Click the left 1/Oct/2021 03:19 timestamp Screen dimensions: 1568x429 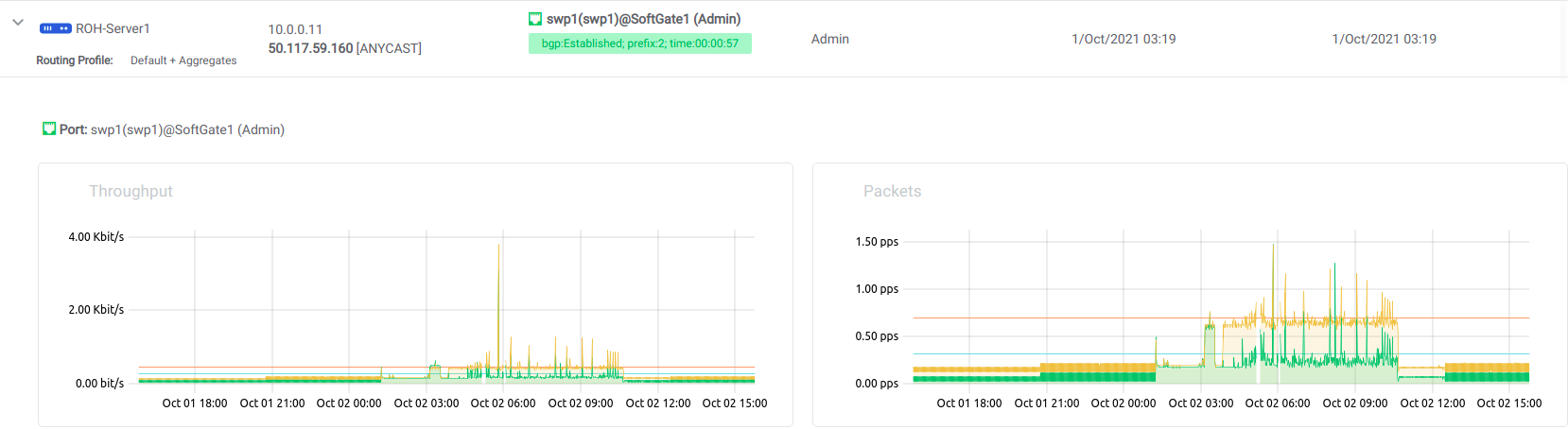(x=1124, y=39)
